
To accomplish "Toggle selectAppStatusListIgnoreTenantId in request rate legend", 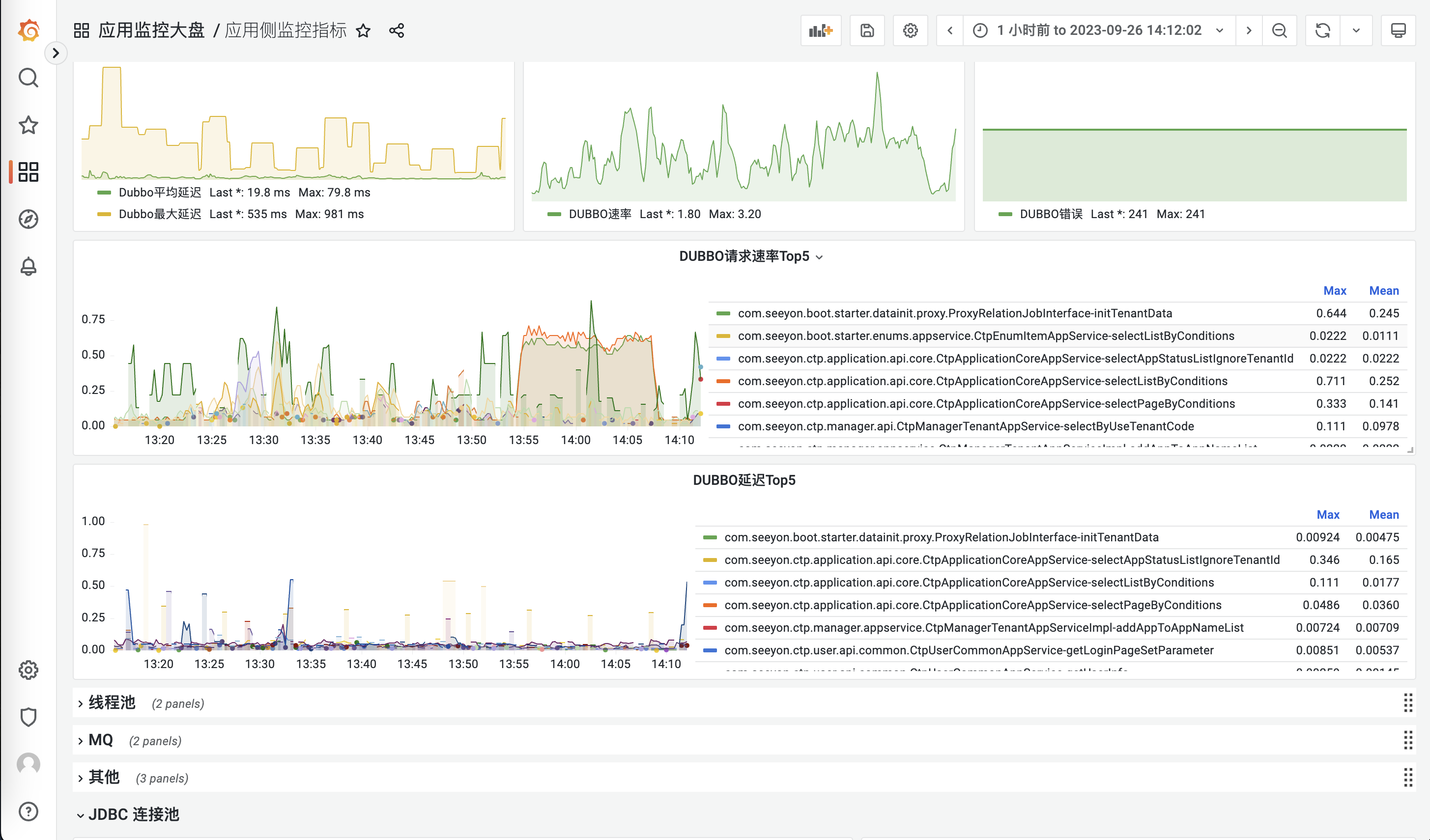I will 1015,359.
